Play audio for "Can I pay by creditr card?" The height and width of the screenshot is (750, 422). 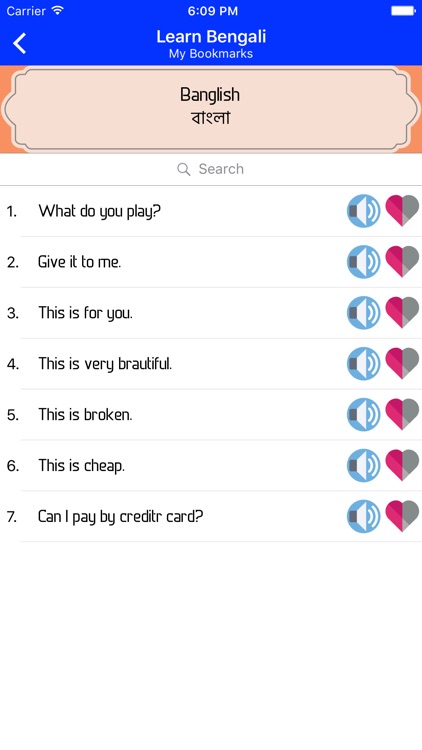click(x=364, y=517)
